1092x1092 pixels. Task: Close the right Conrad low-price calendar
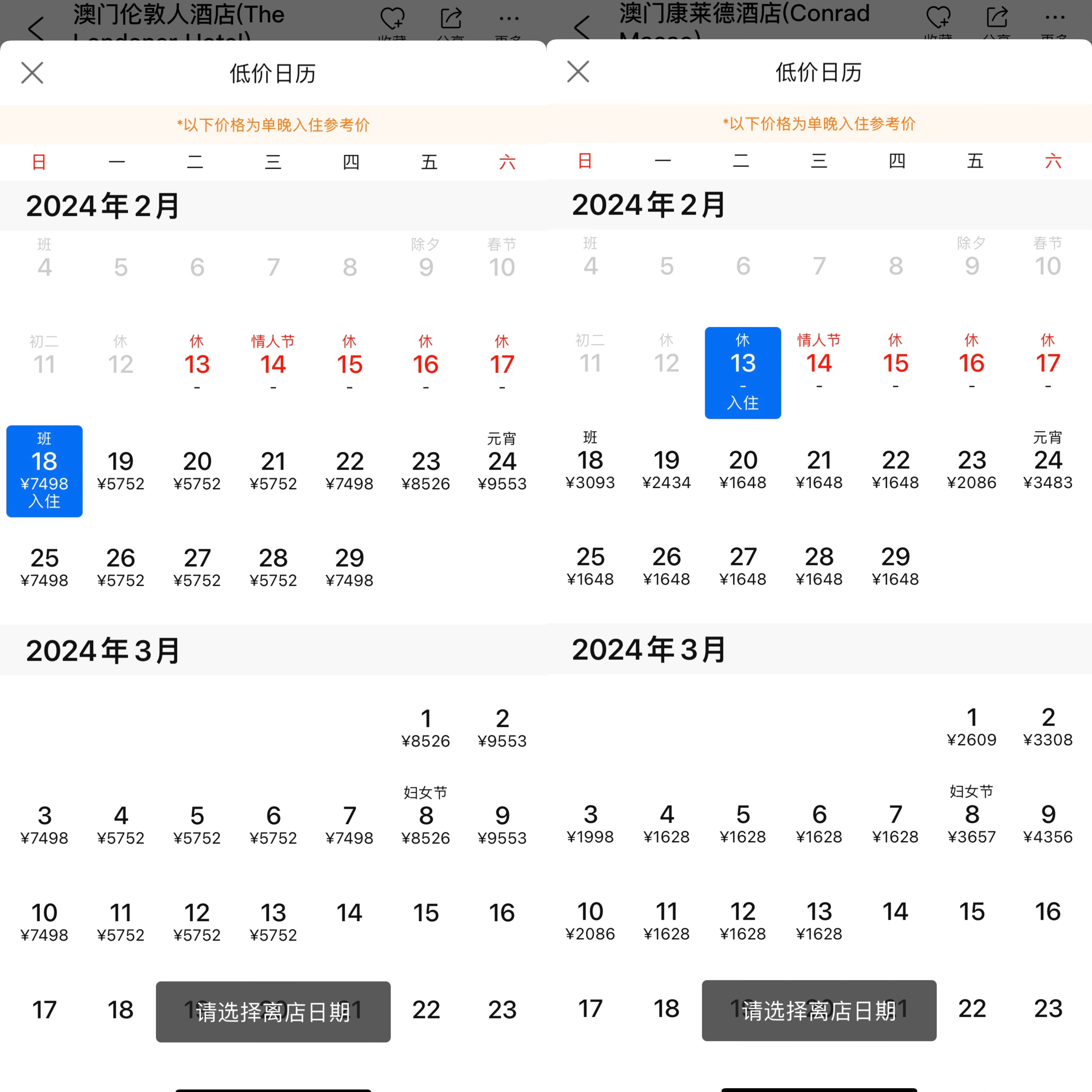pos(578,72)
